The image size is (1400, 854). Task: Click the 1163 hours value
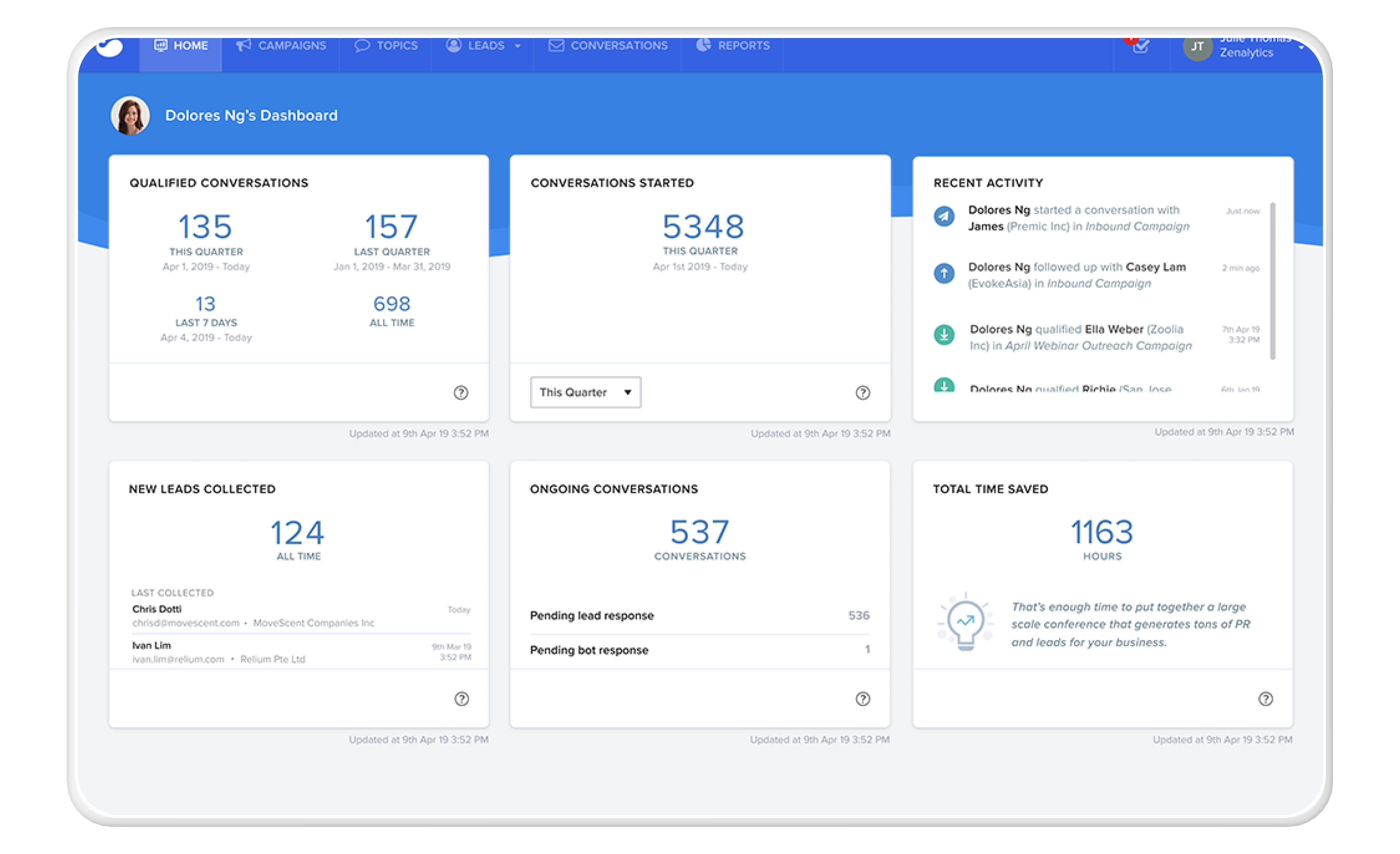(x=1102, y=532)
